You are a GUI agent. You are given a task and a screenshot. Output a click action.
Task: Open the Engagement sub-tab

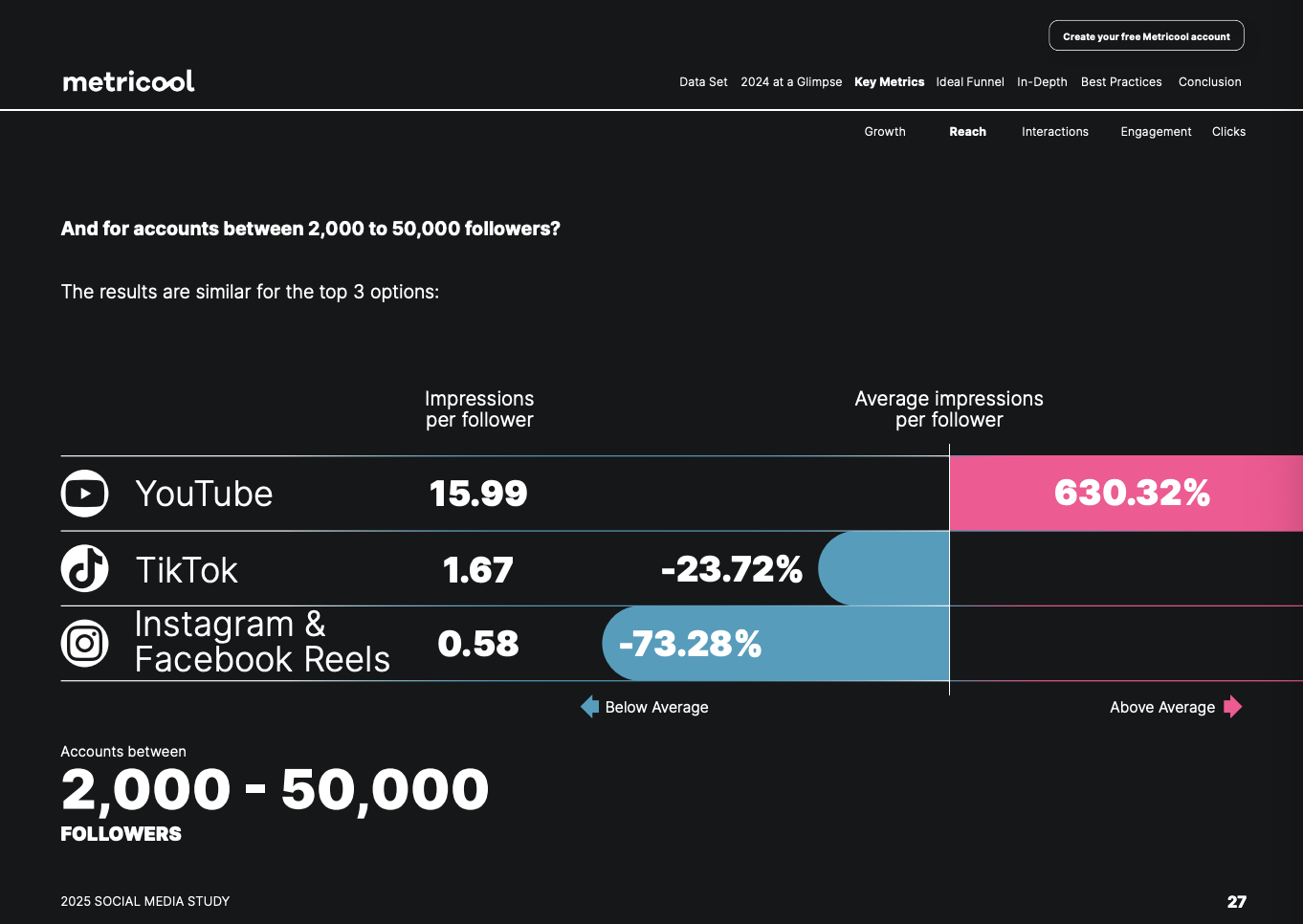pyautogui.click(x=1156, y=132)
